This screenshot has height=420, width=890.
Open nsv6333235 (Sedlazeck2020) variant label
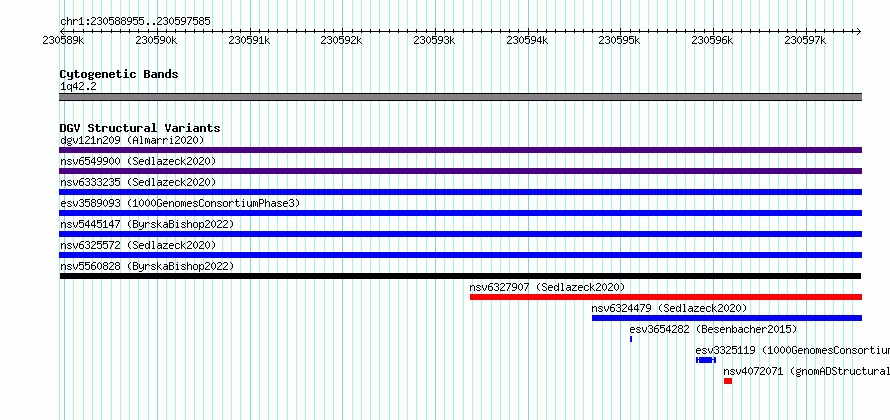tap(138, 182)
